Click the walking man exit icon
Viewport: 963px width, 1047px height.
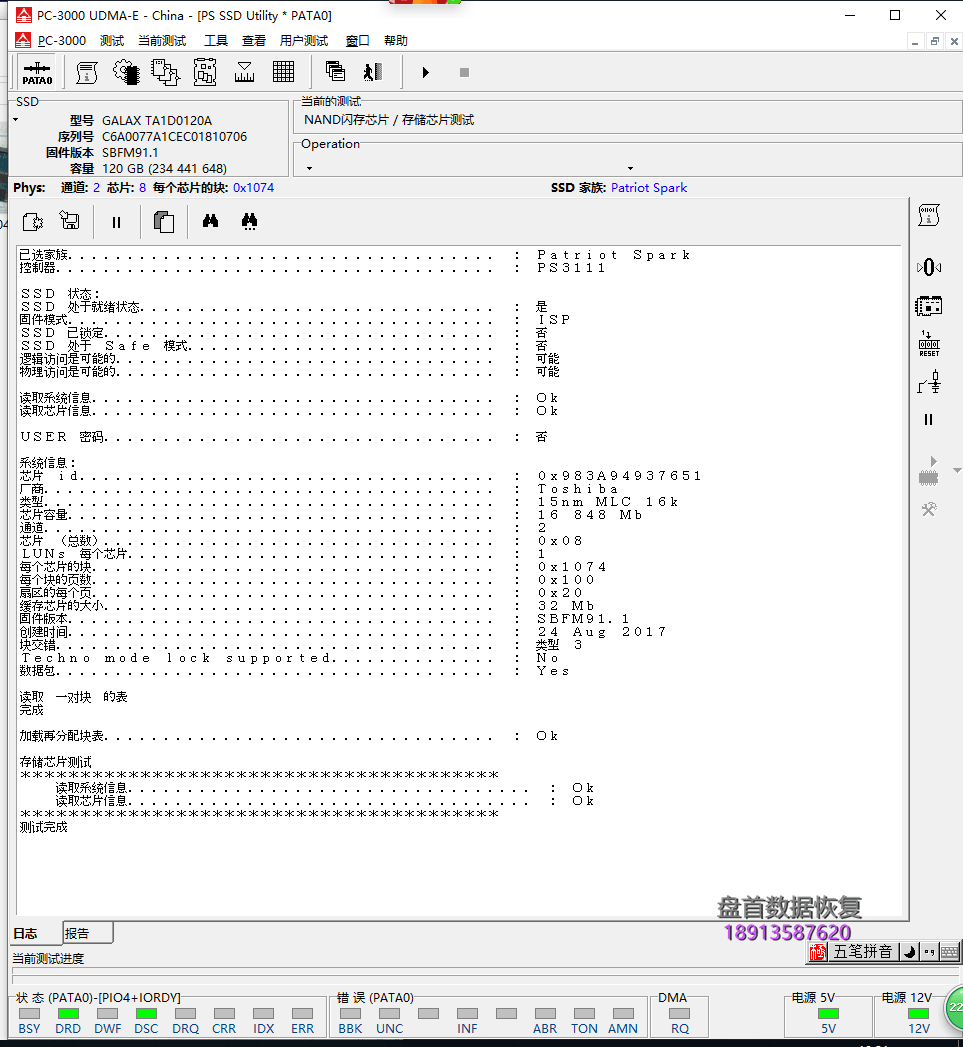373,71
